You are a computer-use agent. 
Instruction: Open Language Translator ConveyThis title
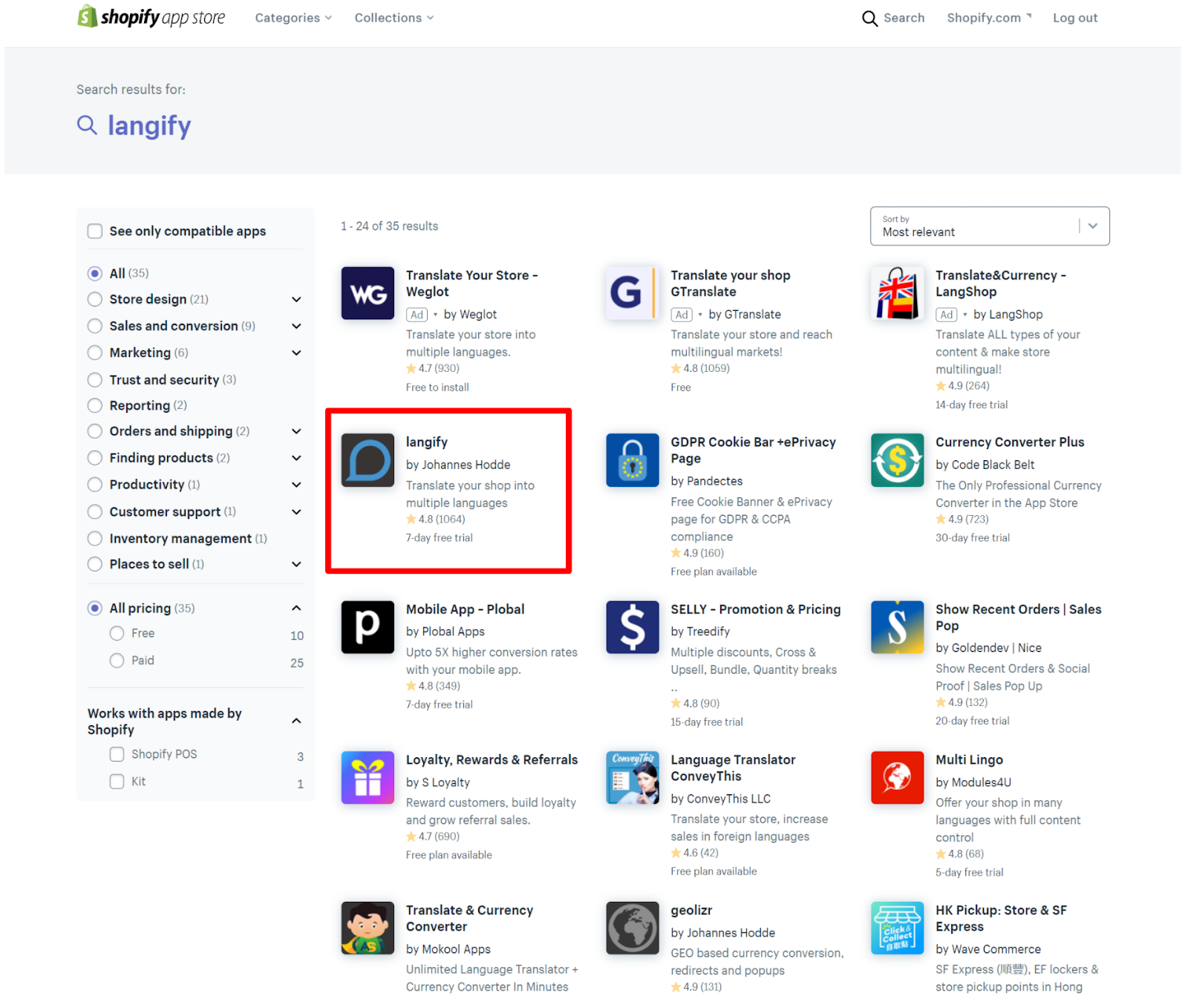pos(733,768)
